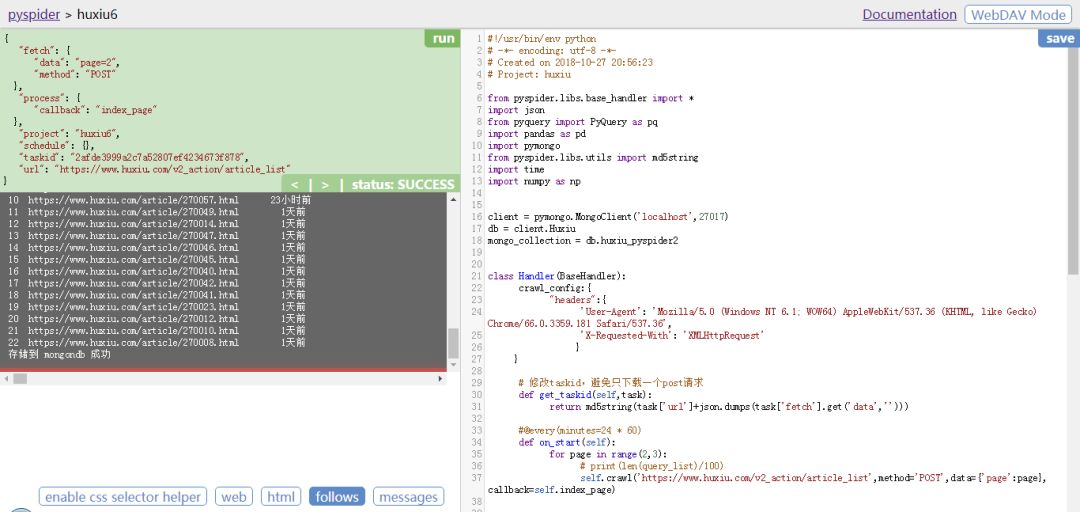
Task: Go to previous task with < arrow
Action: tap(295, 184)
